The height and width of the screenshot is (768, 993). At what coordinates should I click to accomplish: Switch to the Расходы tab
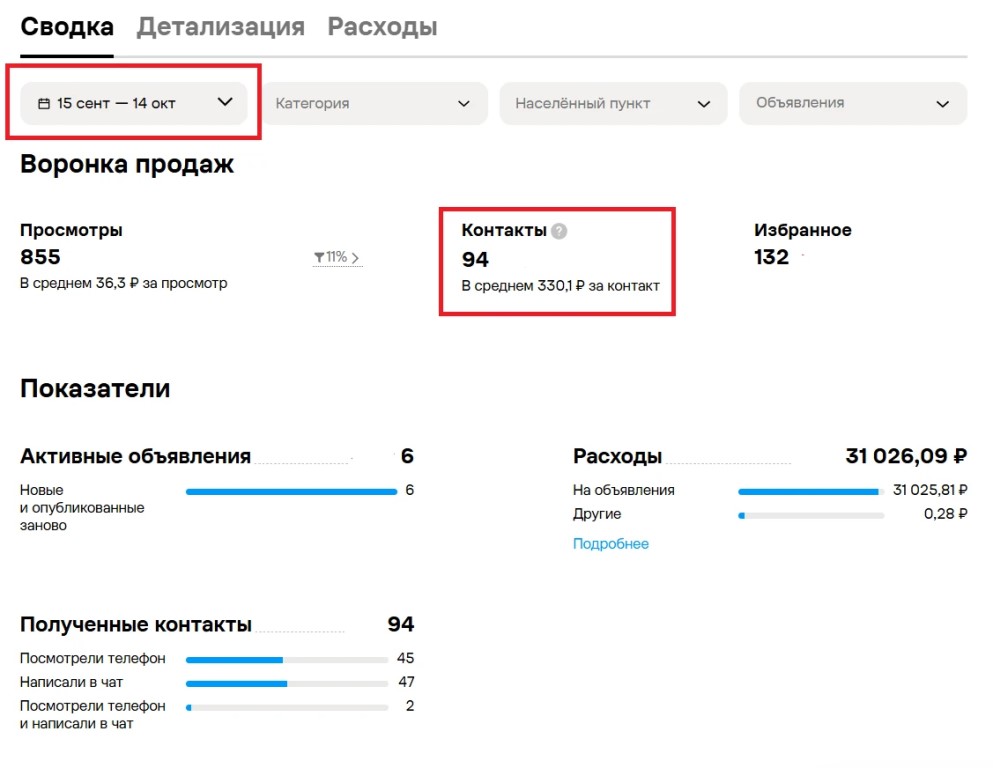[x=382, y=27]
